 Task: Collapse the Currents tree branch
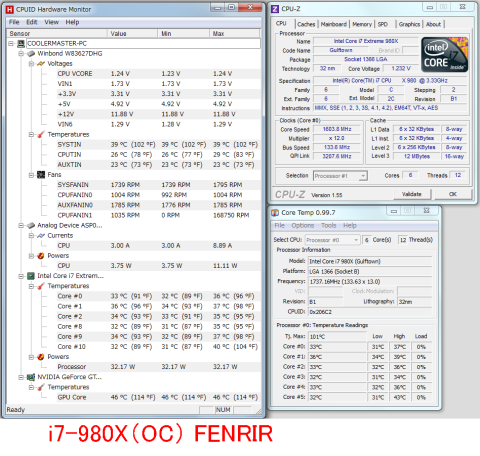[31, 235]
